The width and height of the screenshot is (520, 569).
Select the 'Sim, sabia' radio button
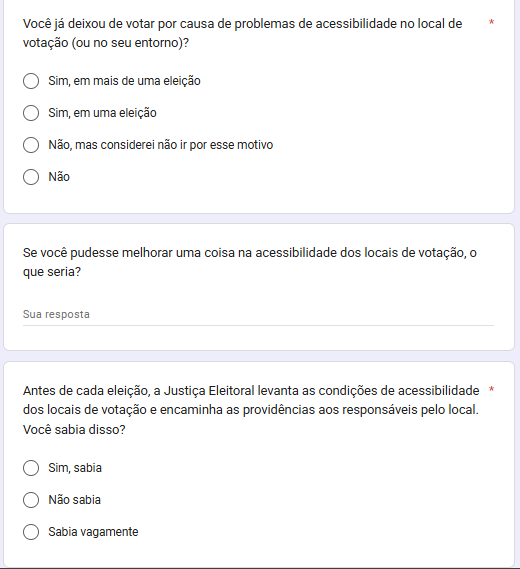click(31, 468)
